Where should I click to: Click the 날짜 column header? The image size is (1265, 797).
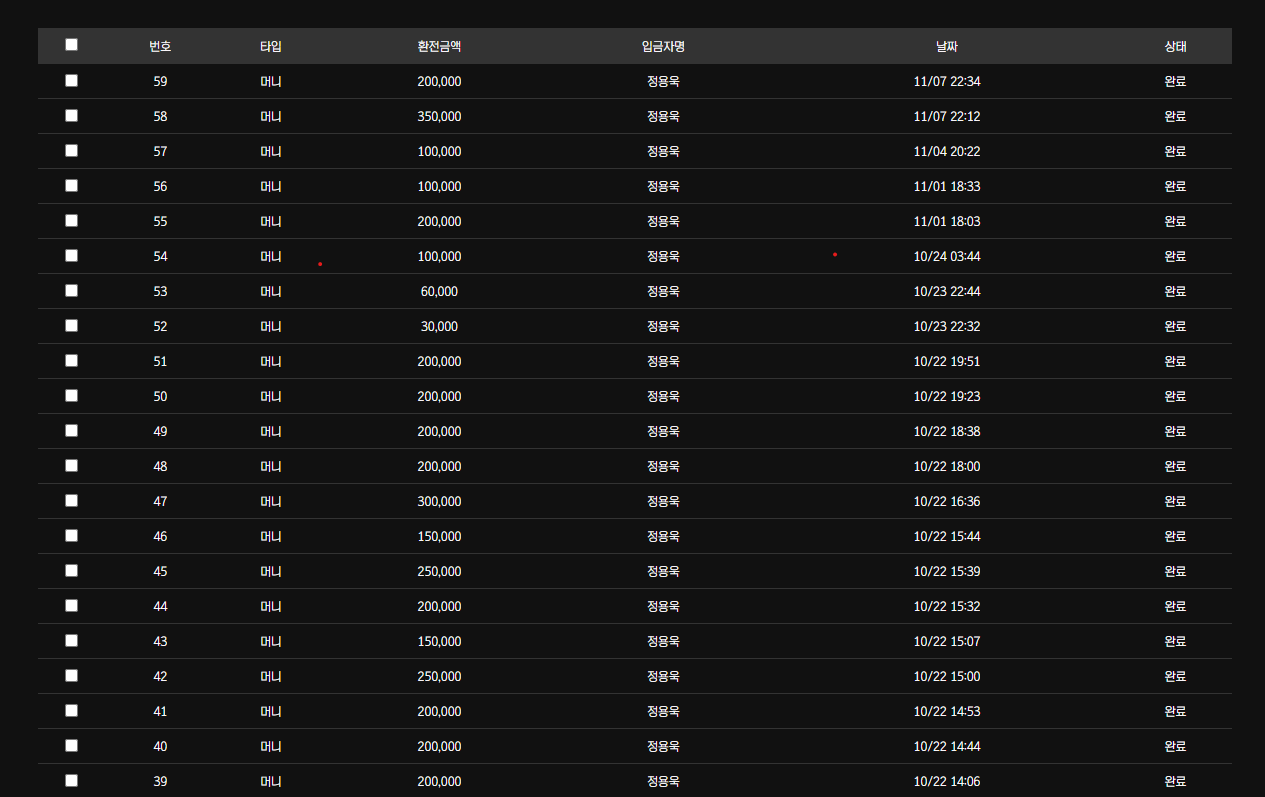pyautogui.click(x=947, y=46)
